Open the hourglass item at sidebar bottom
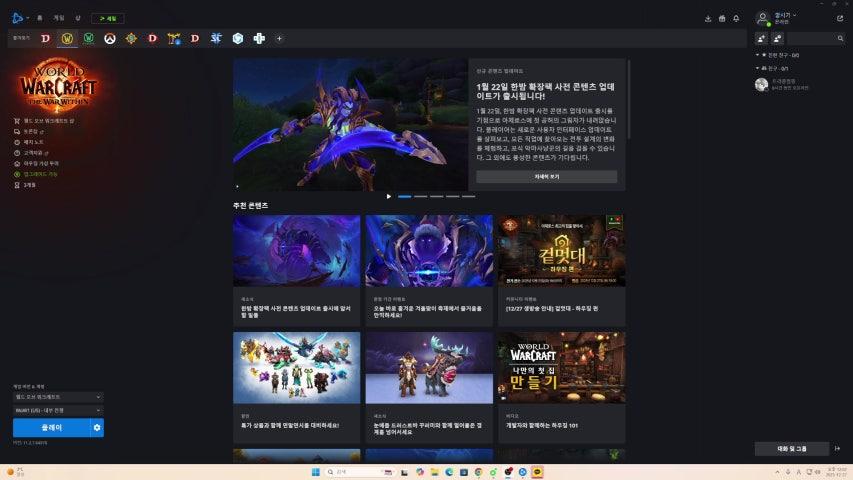 click(x=24, y=185)
